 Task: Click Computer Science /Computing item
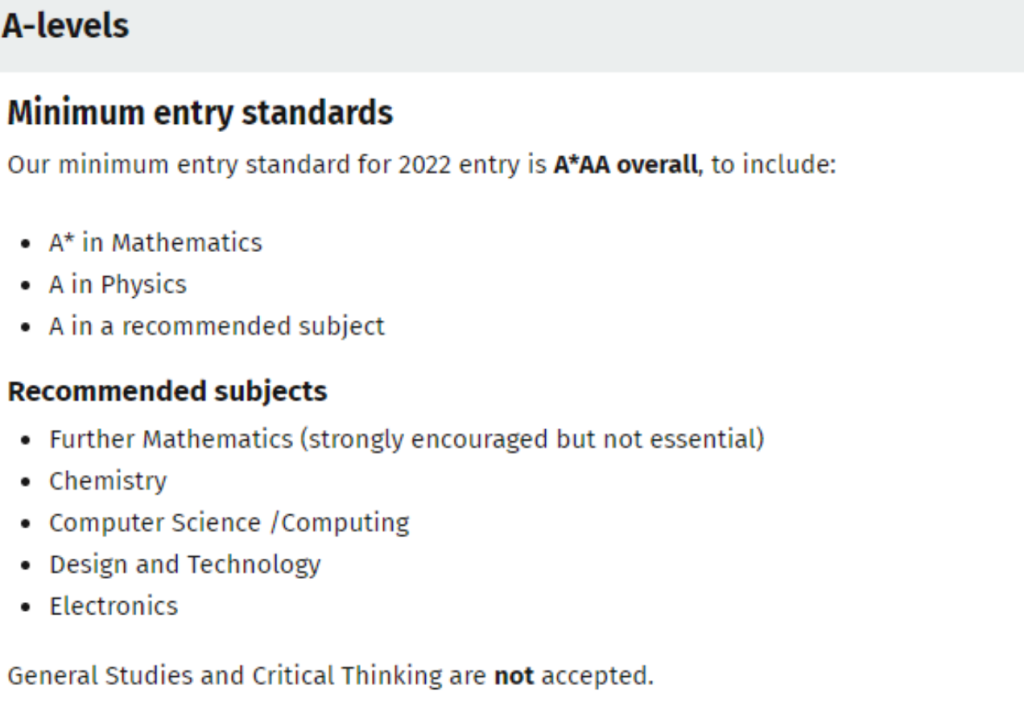click(x=229, y=523)
